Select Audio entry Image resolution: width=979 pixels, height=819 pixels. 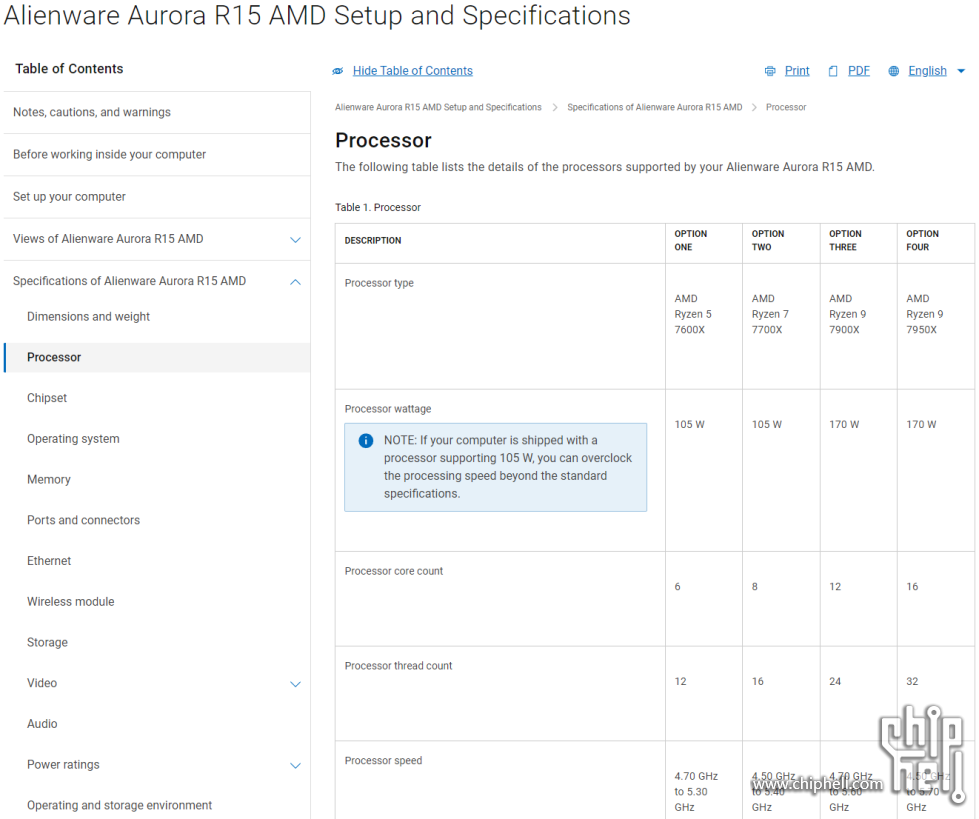42,723
